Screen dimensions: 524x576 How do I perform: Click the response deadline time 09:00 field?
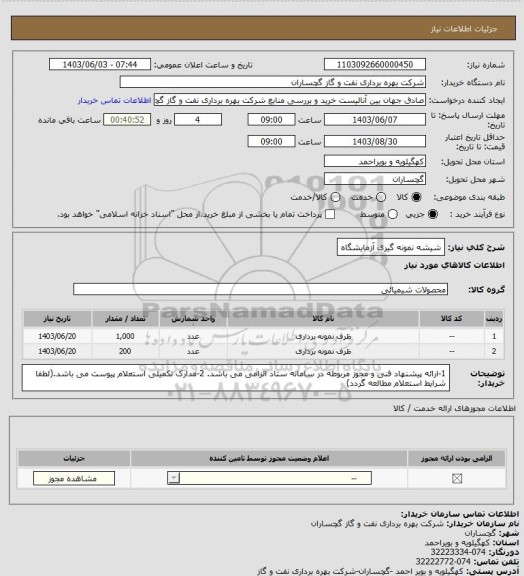click(x=272, y=120)
